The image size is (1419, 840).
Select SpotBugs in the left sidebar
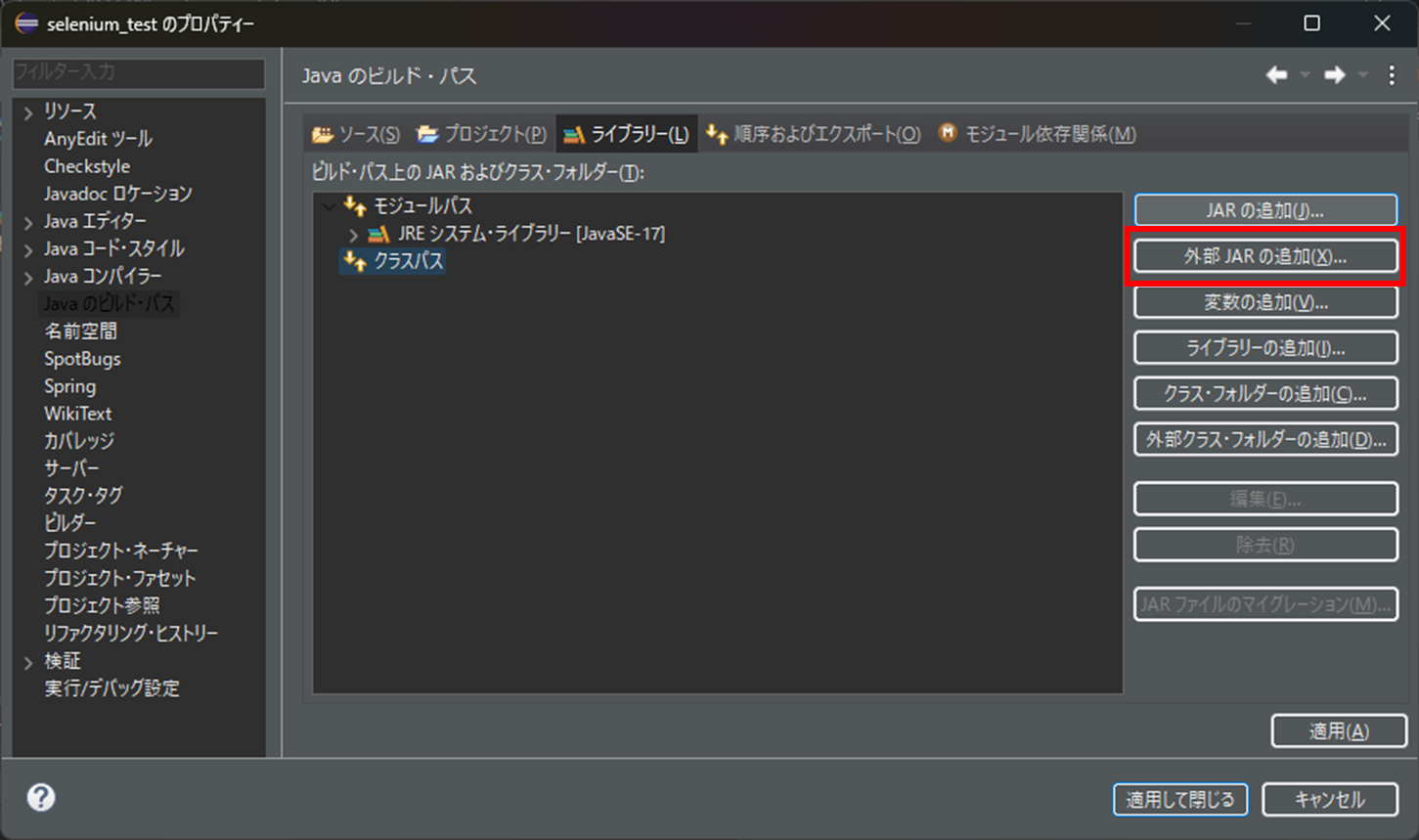tap(82, 358)
